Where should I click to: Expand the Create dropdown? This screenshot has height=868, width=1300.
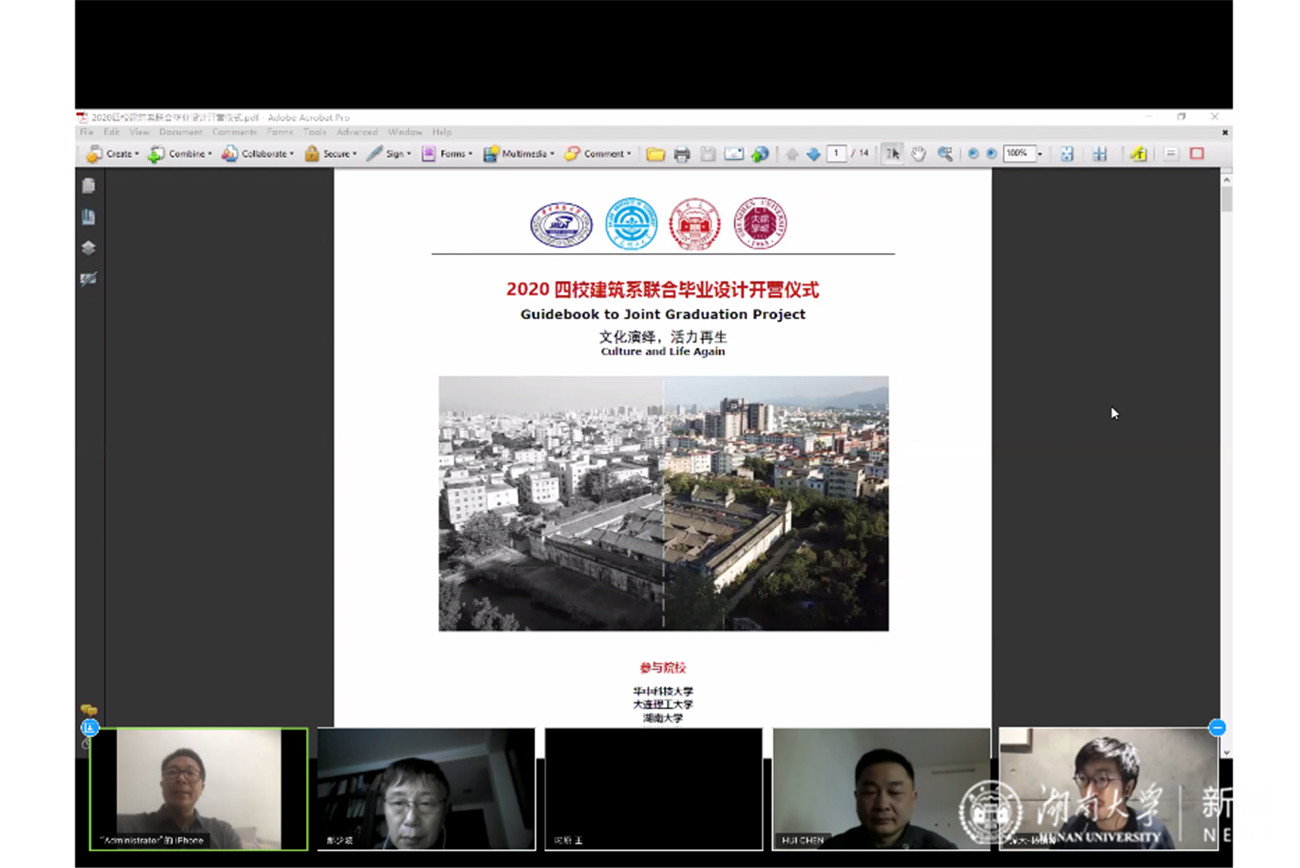click(113, 154)
